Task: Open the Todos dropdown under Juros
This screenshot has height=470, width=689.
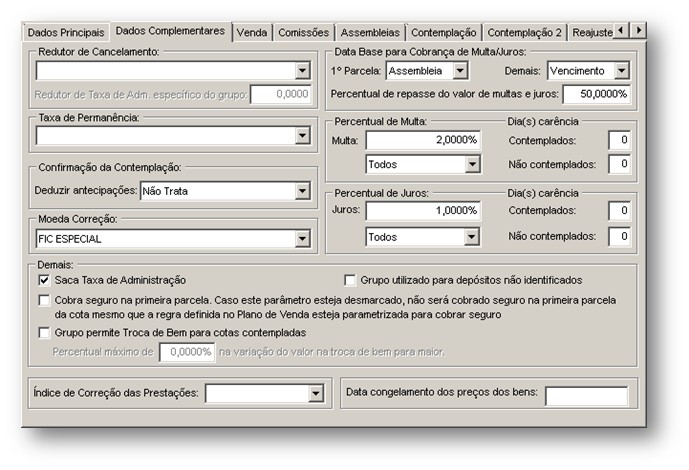Action: [471, 237]
